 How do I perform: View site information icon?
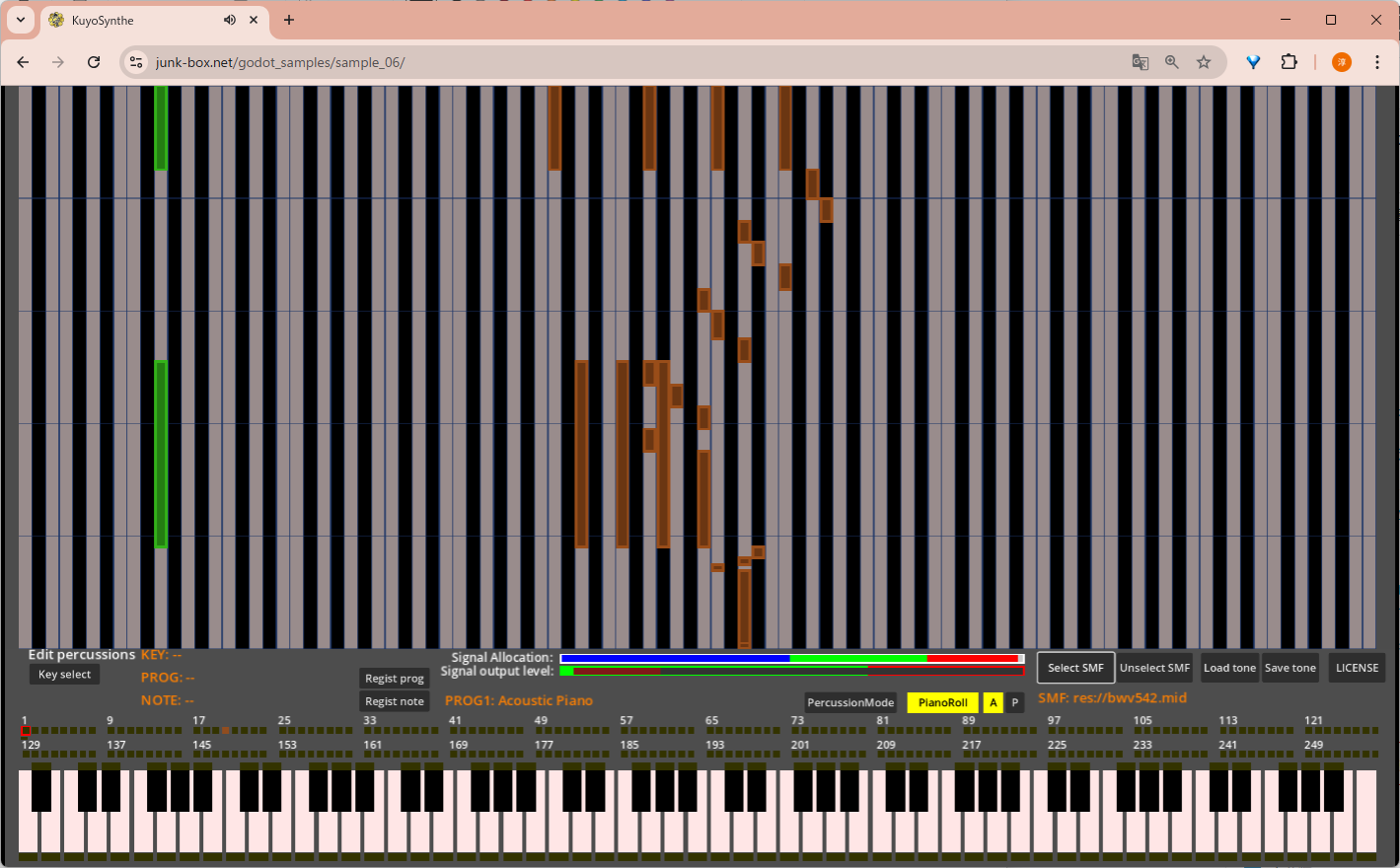[136, 62]
